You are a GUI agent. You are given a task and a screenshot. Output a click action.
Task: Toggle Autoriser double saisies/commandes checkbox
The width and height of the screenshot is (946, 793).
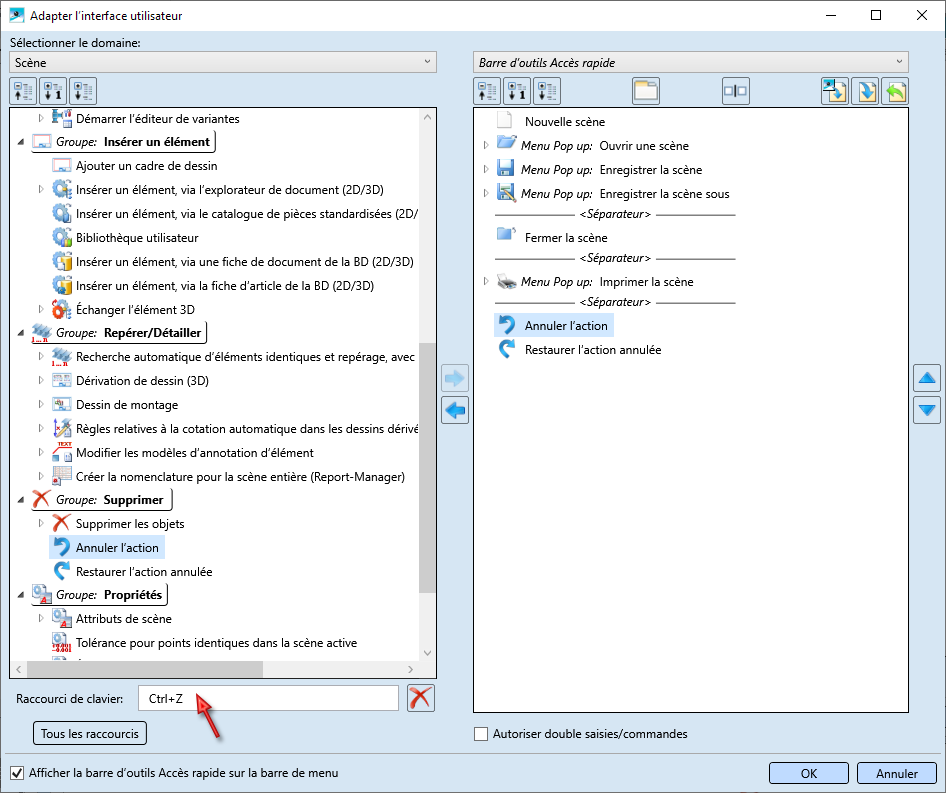point(481,734)
